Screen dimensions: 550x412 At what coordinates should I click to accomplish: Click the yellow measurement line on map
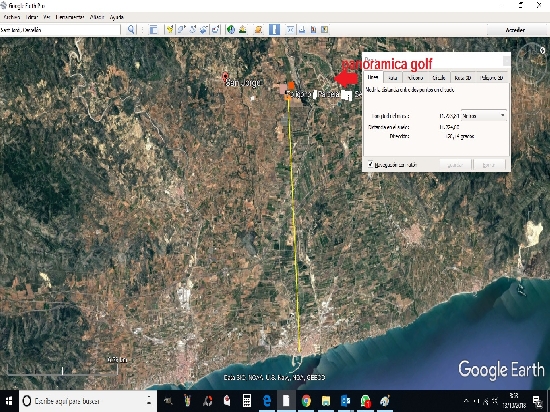coord(294,224)
